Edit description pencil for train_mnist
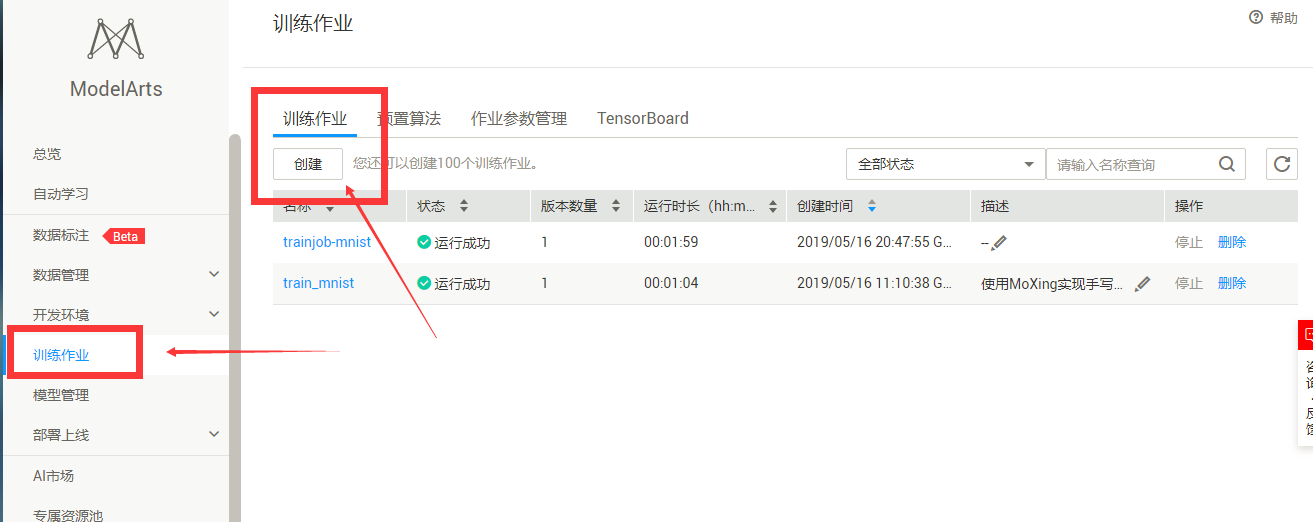 click(x=1143, y=283)
